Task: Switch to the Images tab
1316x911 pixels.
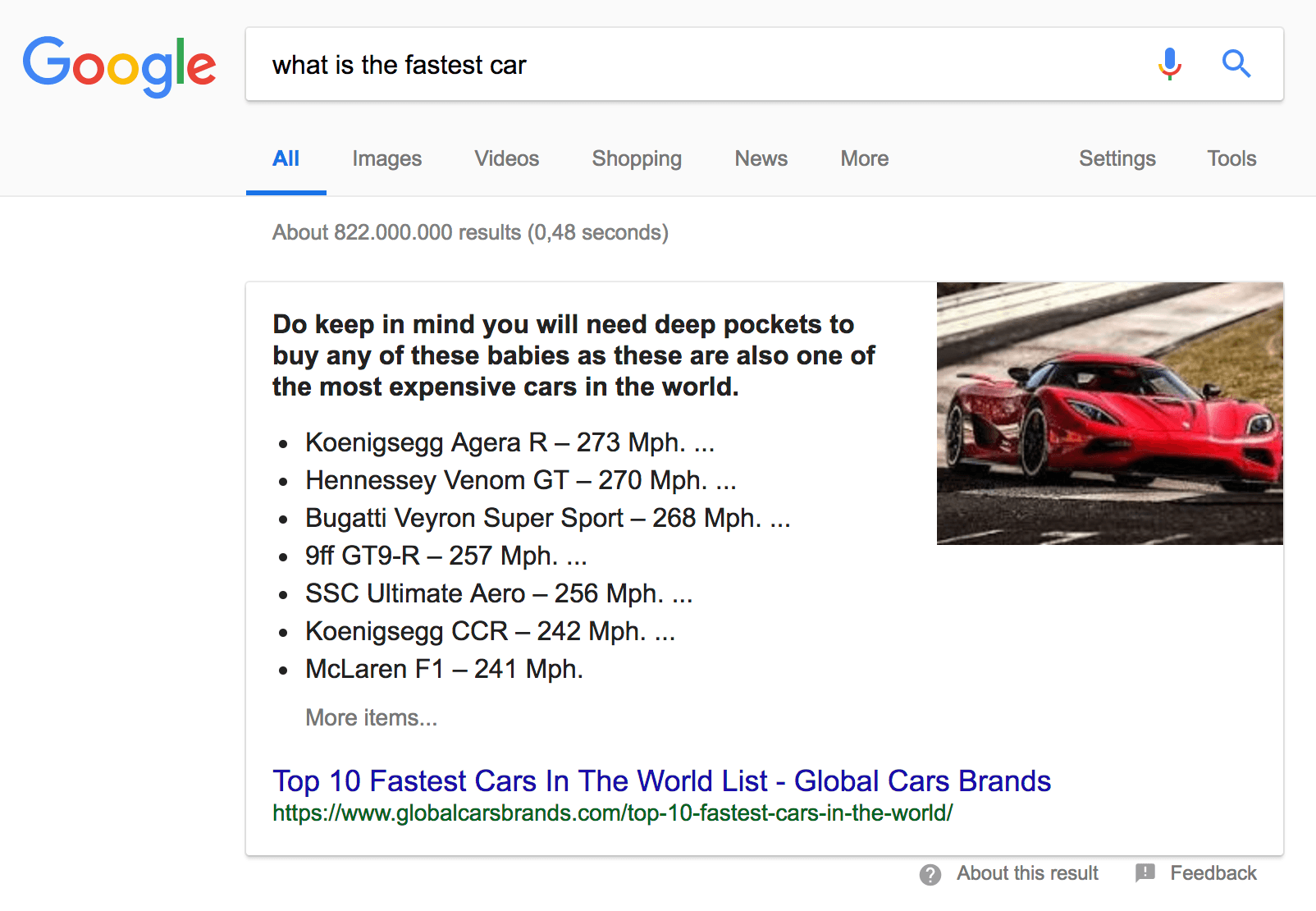Action: [x=386, y=158]
